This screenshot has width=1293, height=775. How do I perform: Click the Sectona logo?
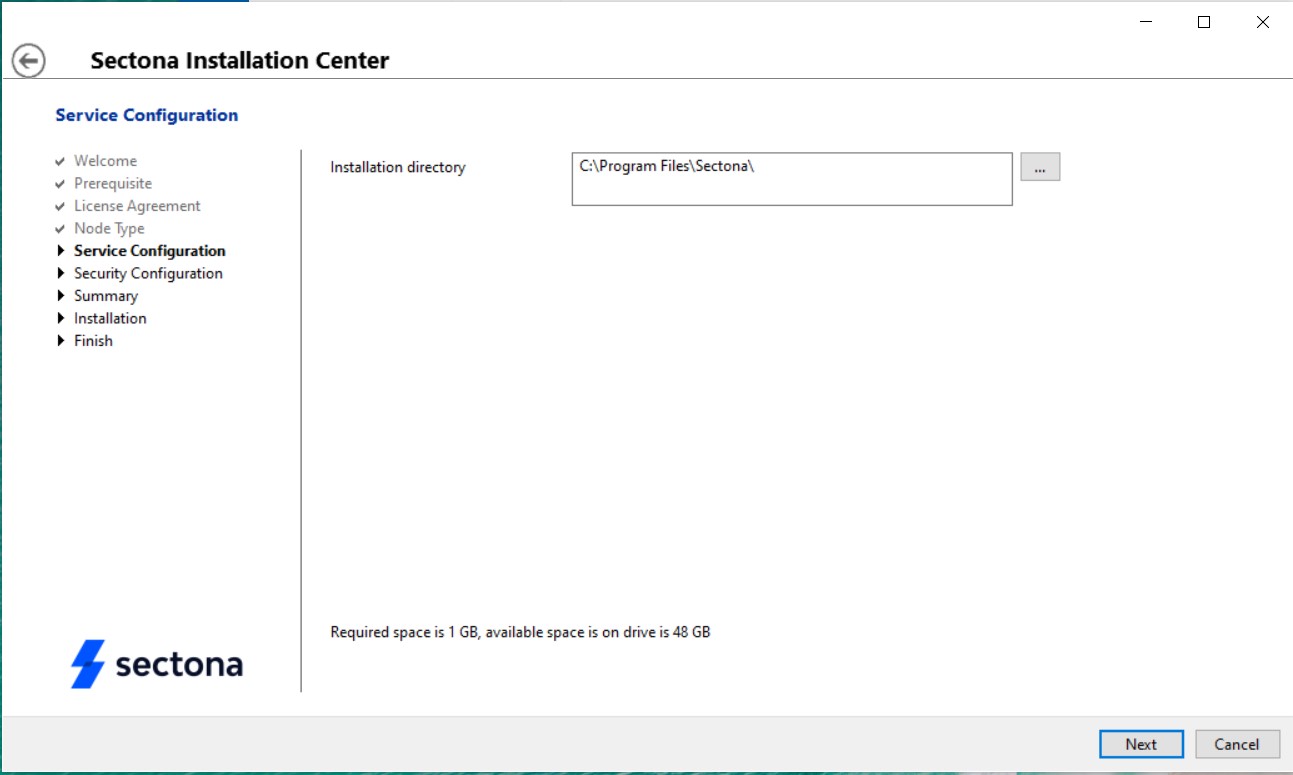coord(157,664)
